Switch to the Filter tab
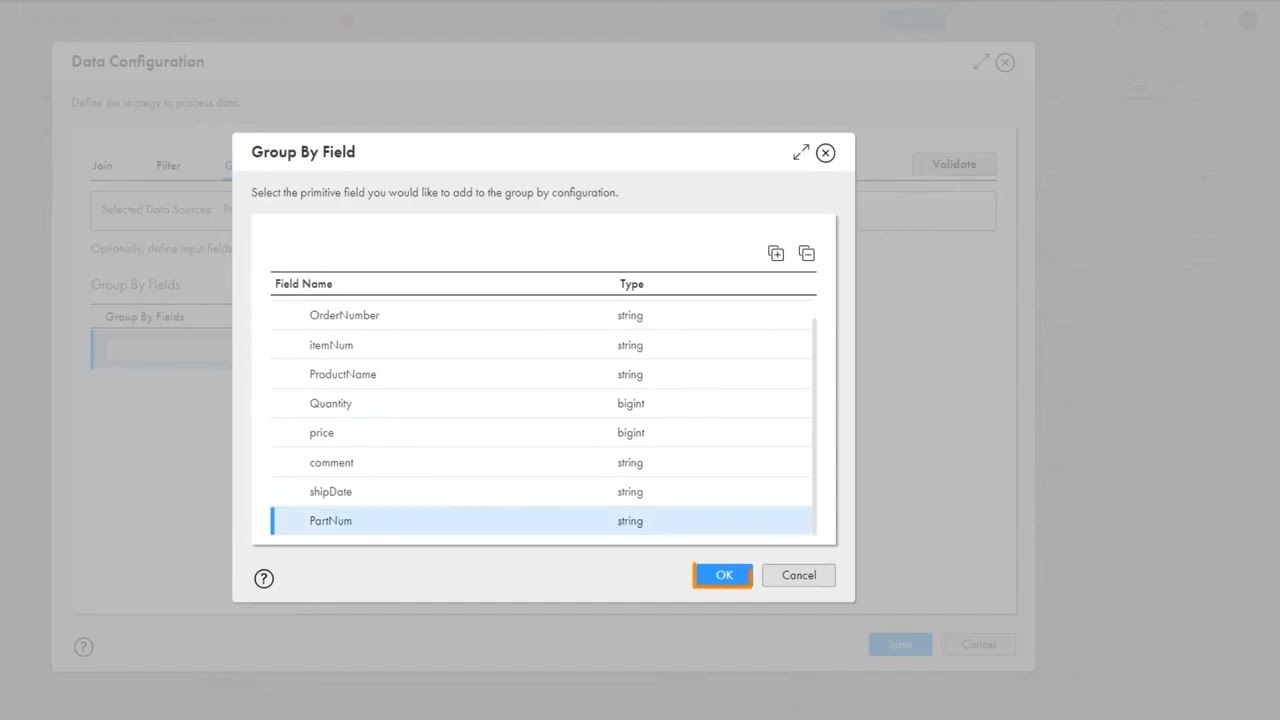Screen dimensions: 1280x720 coord(168,166)
